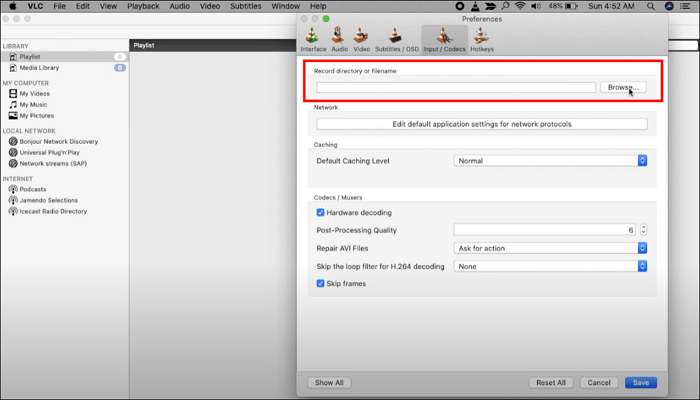700x400 pixels.
Task: Click the Post-Processing Quality stepper arrows
Action: (643, 230)
